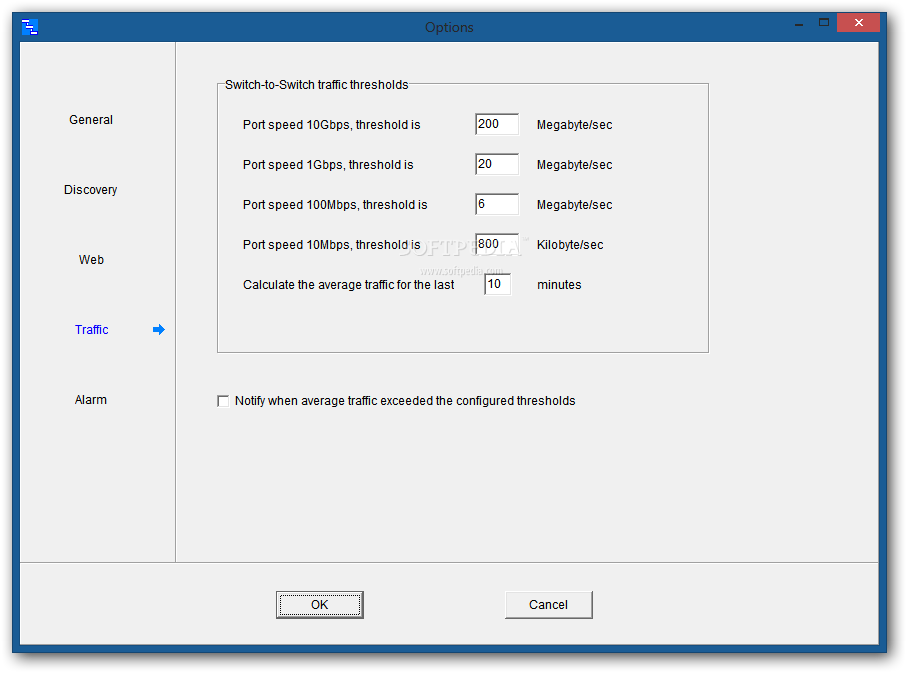The height and width of the screenshot is (673, 907).
Task: Click the average traffic minutes field
Action: [498, 284]
